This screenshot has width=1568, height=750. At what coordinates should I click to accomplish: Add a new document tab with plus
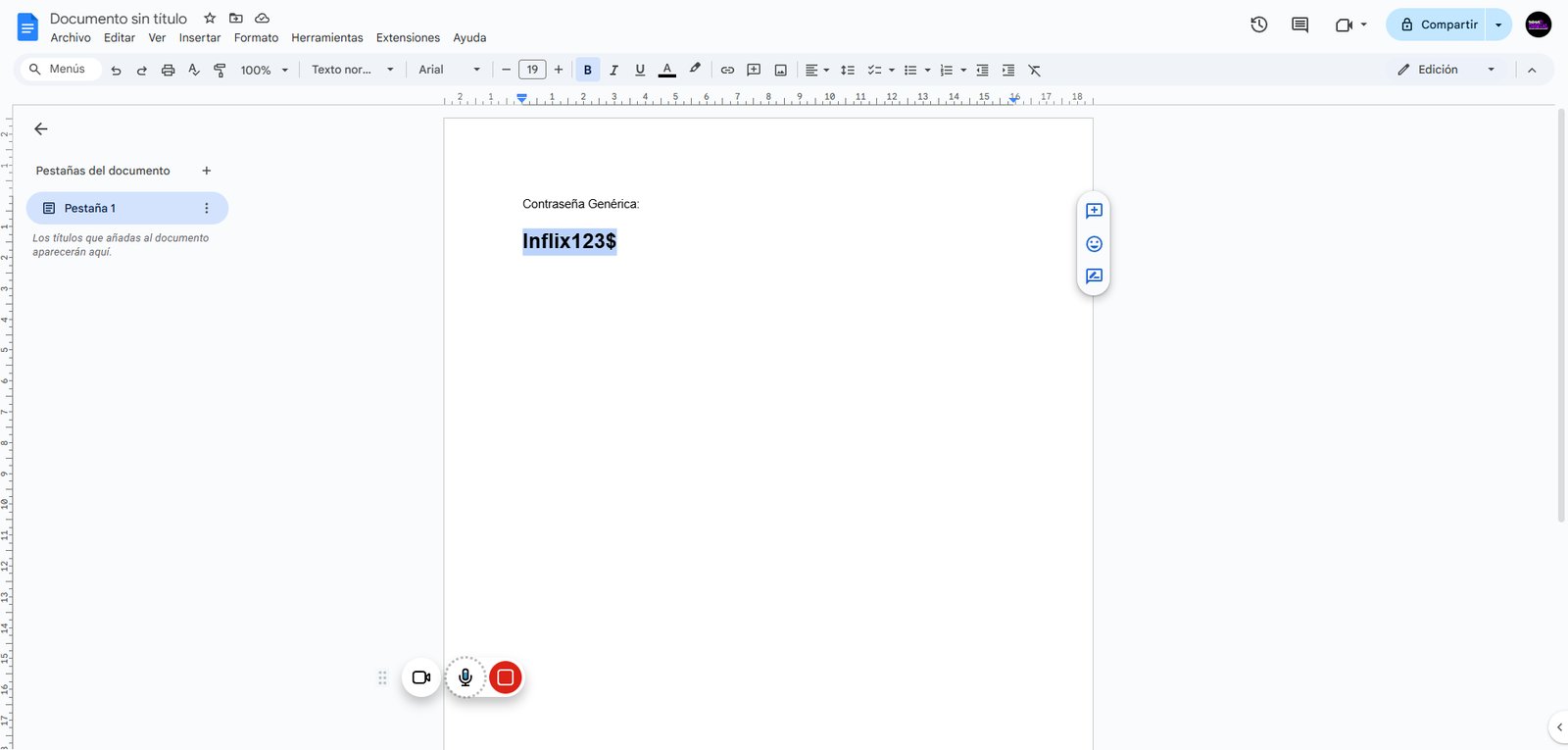[x=207, y=171]
